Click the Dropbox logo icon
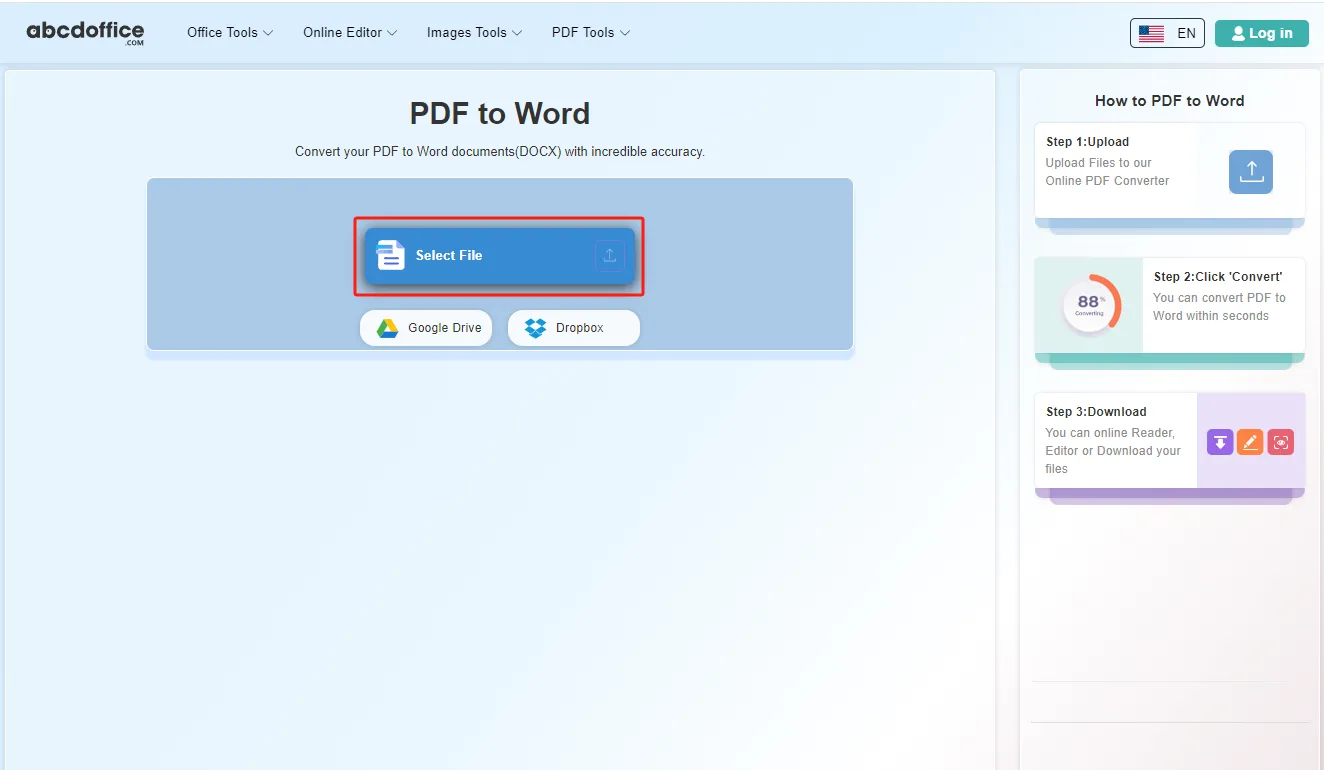The width and height of the screenshot is (1324, 770). click(536, 328)
